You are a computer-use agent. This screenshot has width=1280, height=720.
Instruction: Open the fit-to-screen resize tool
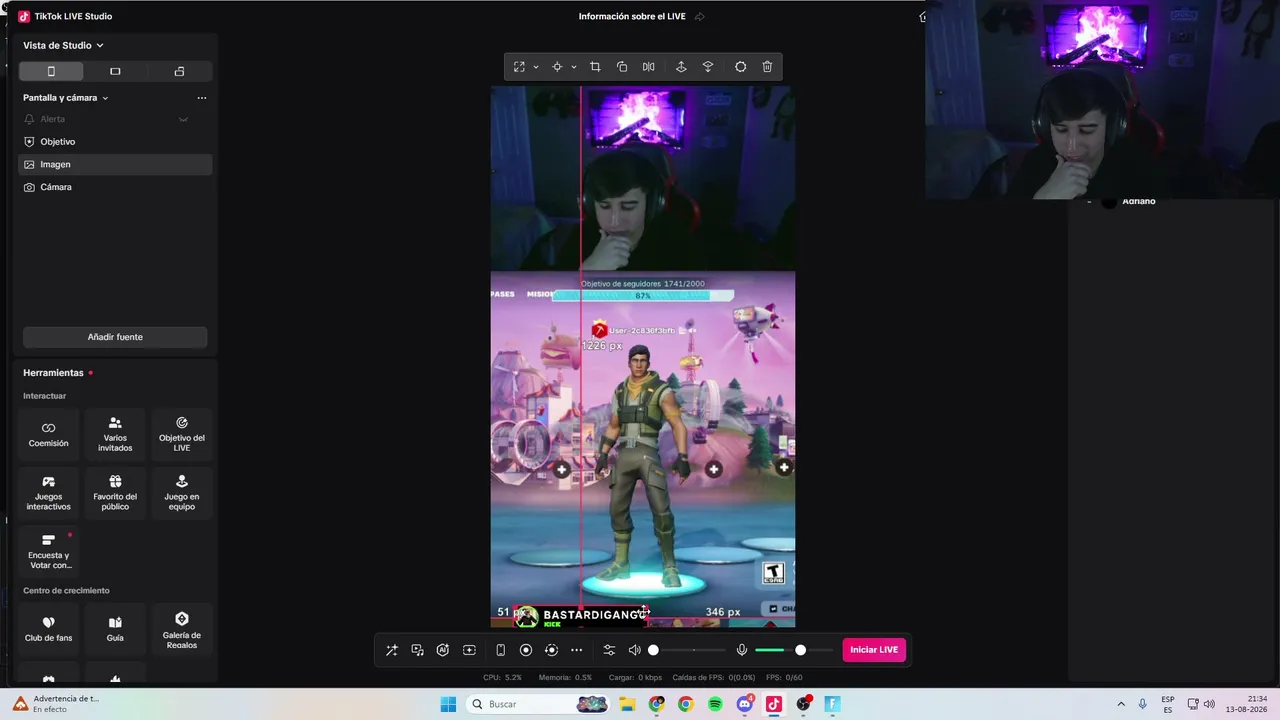(519, 67)
